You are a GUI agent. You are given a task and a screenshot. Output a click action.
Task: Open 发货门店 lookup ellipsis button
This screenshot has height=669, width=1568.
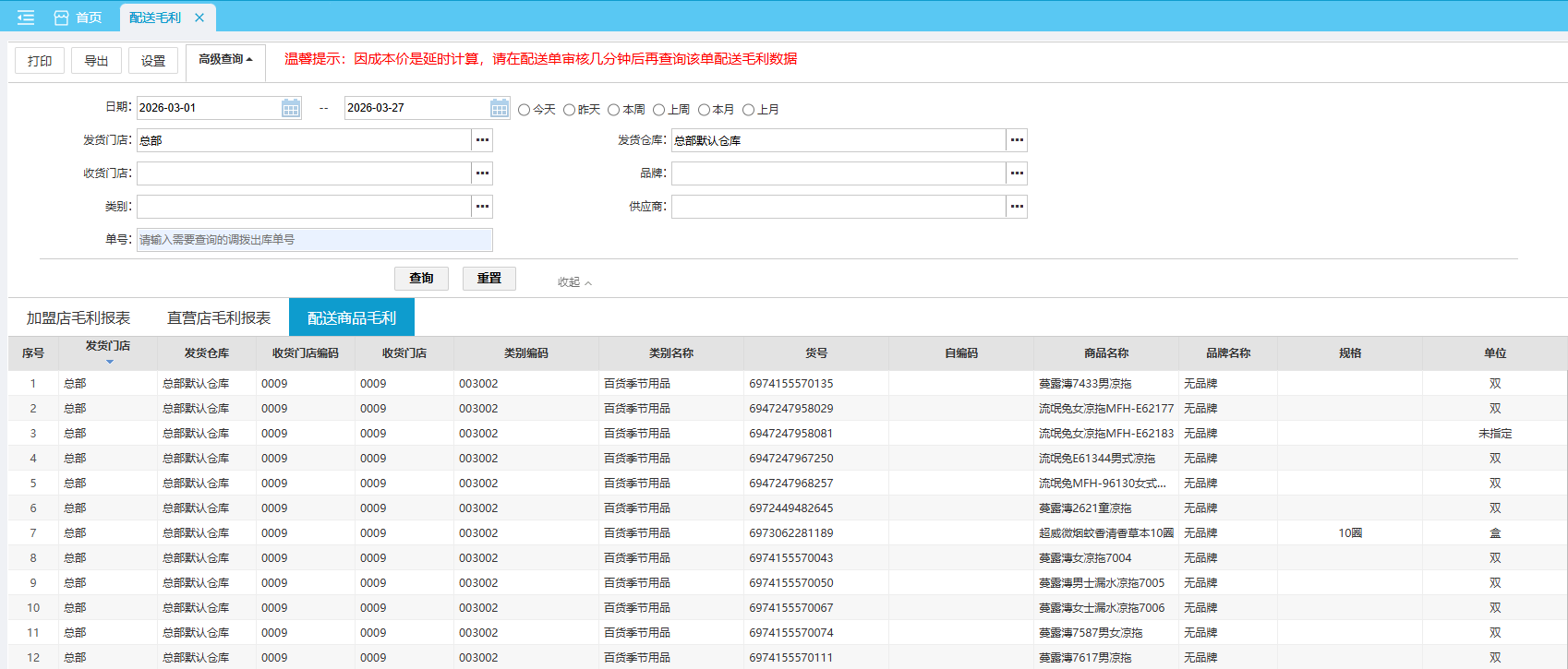[x=482, y=140]
